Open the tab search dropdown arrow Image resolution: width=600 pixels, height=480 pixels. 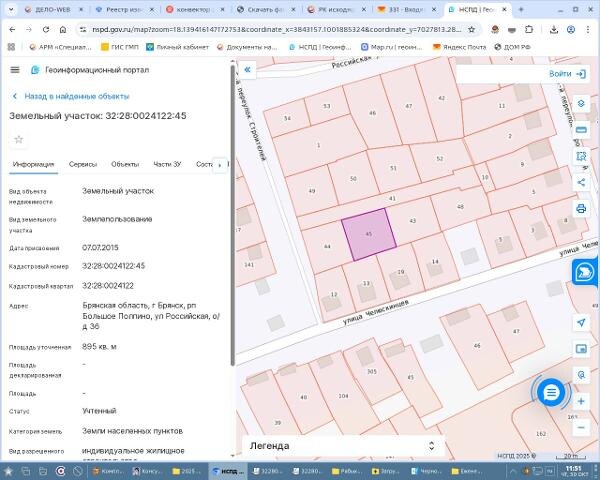tap(11, 10)
